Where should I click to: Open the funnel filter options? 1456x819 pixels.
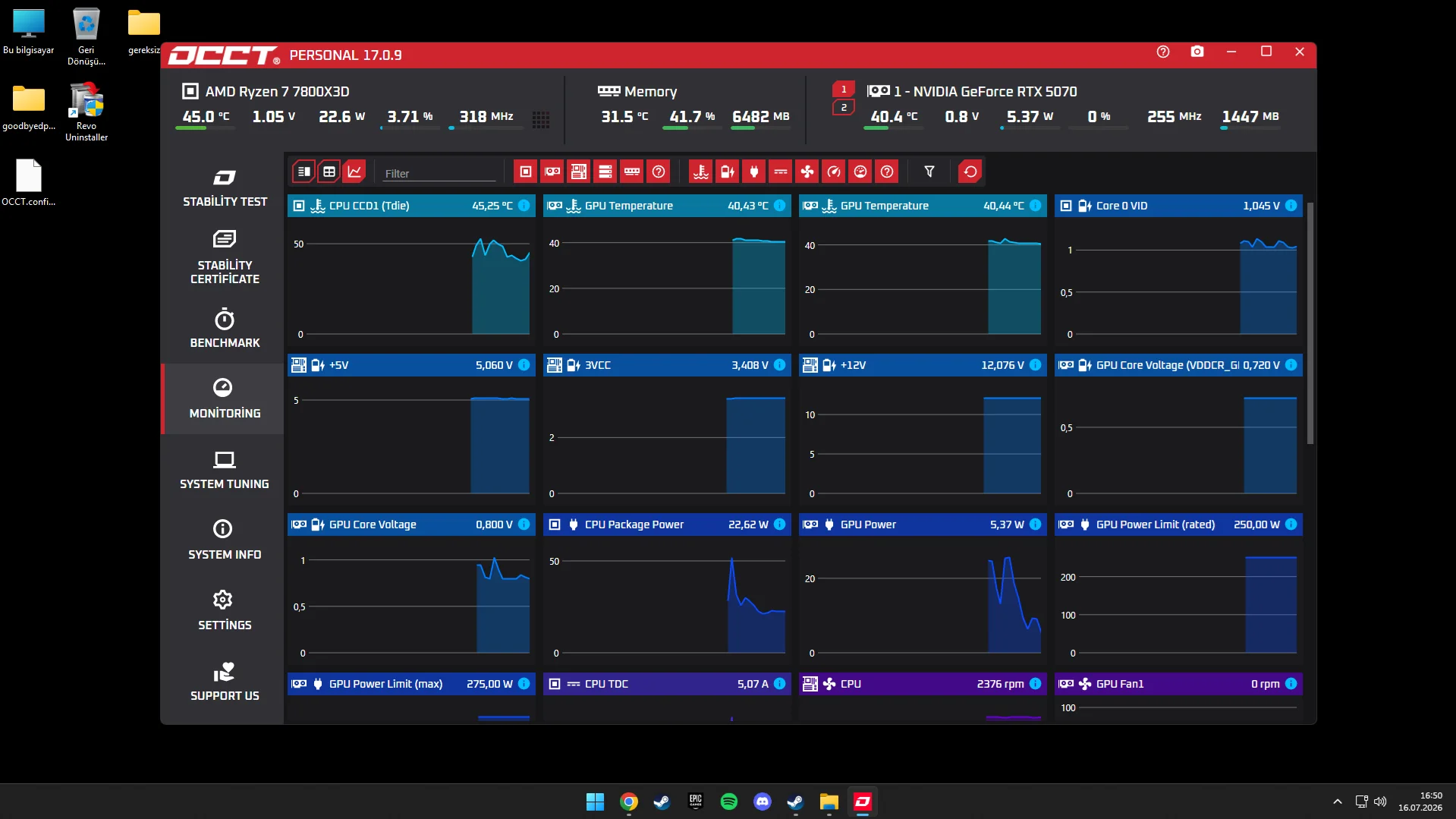coord(929,172)
